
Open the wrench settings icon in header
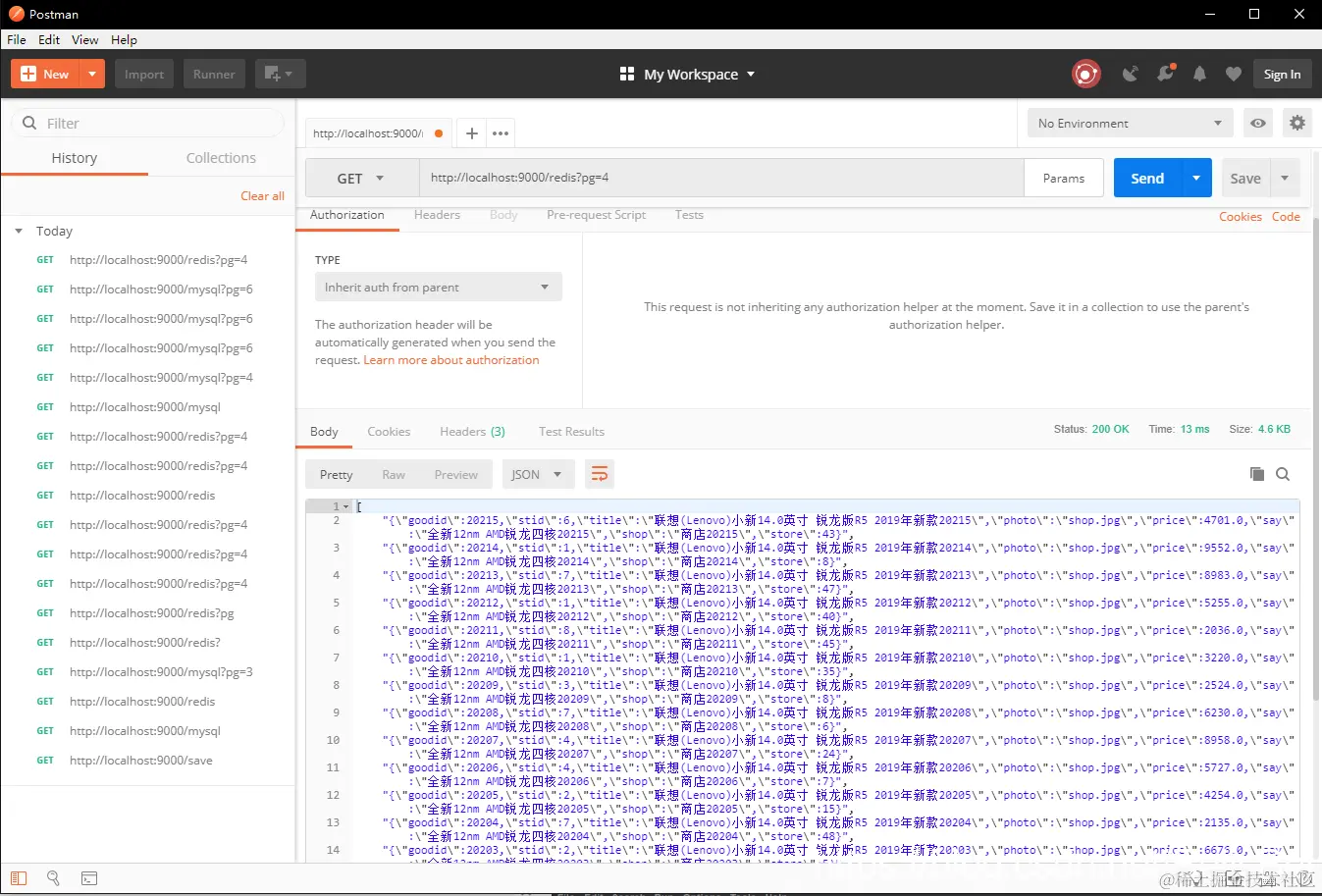[1165, 75]
